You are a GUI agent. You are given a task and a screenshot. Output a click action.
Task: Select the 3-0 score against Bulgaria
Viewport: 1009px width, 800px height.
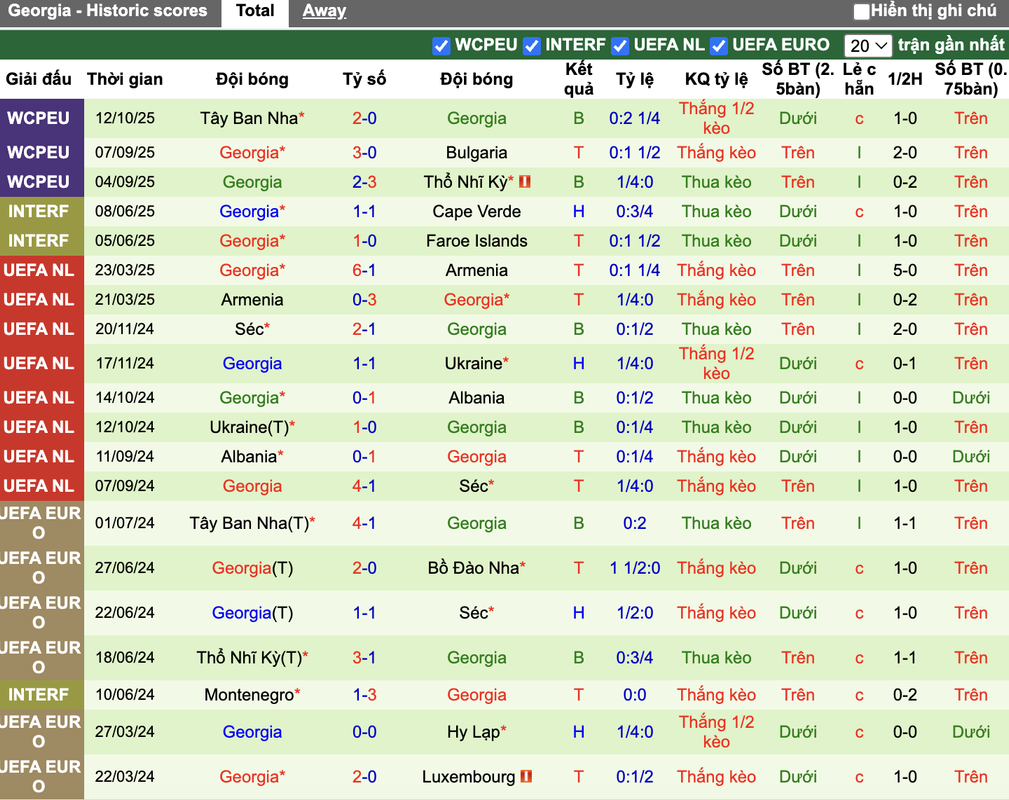[364, 153]
